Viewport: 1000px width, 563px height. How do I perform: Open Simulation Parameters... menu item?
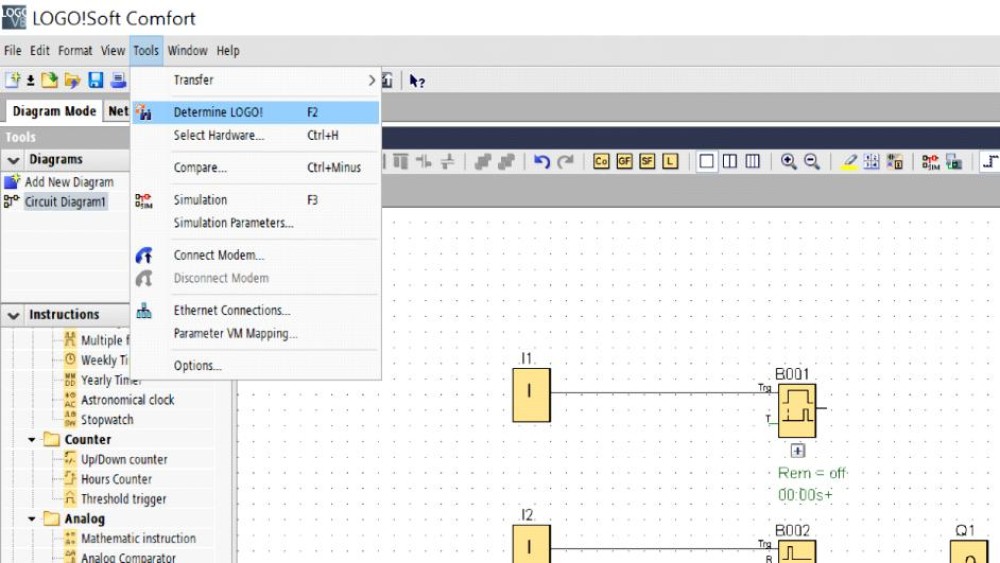[x=256, y=223]
